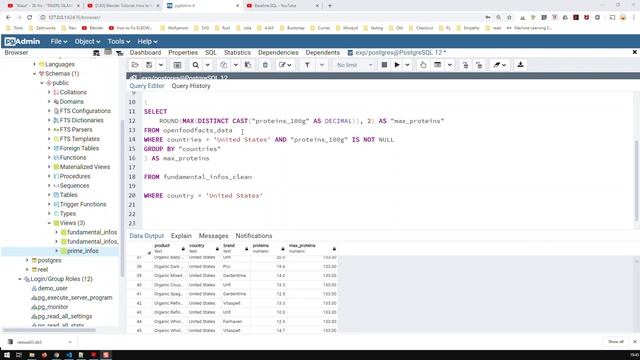This screenshot has height=360, width=640.
Task: Switch to the Properties tab
Action: [x=183, y=53]
